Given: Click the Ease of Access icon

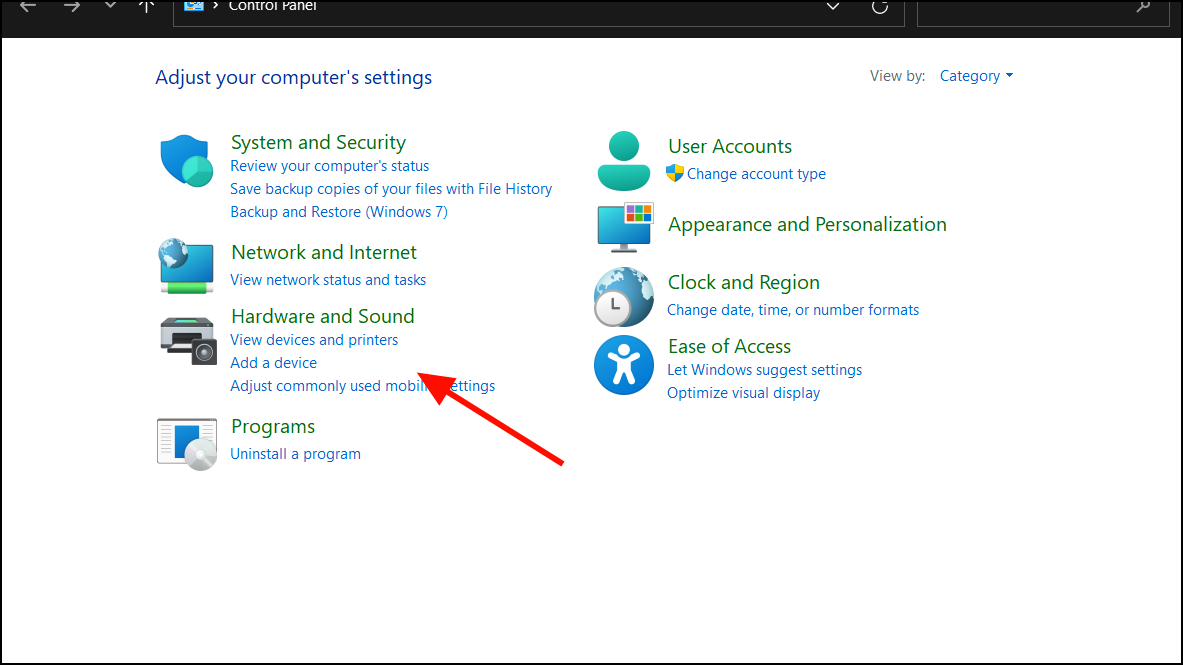Looking at the screenshot, I should 623,365.
